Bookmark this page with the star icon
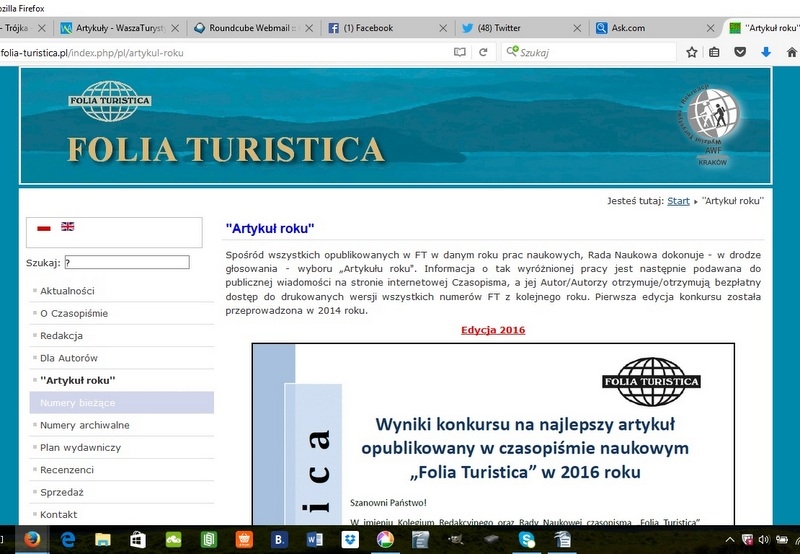The height and width of the screenshot is (554, 800). (692, 52)
